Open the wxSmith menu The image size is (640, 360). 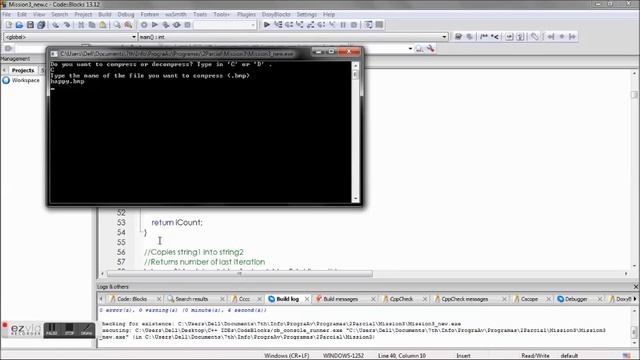click(x=176, y=14)
